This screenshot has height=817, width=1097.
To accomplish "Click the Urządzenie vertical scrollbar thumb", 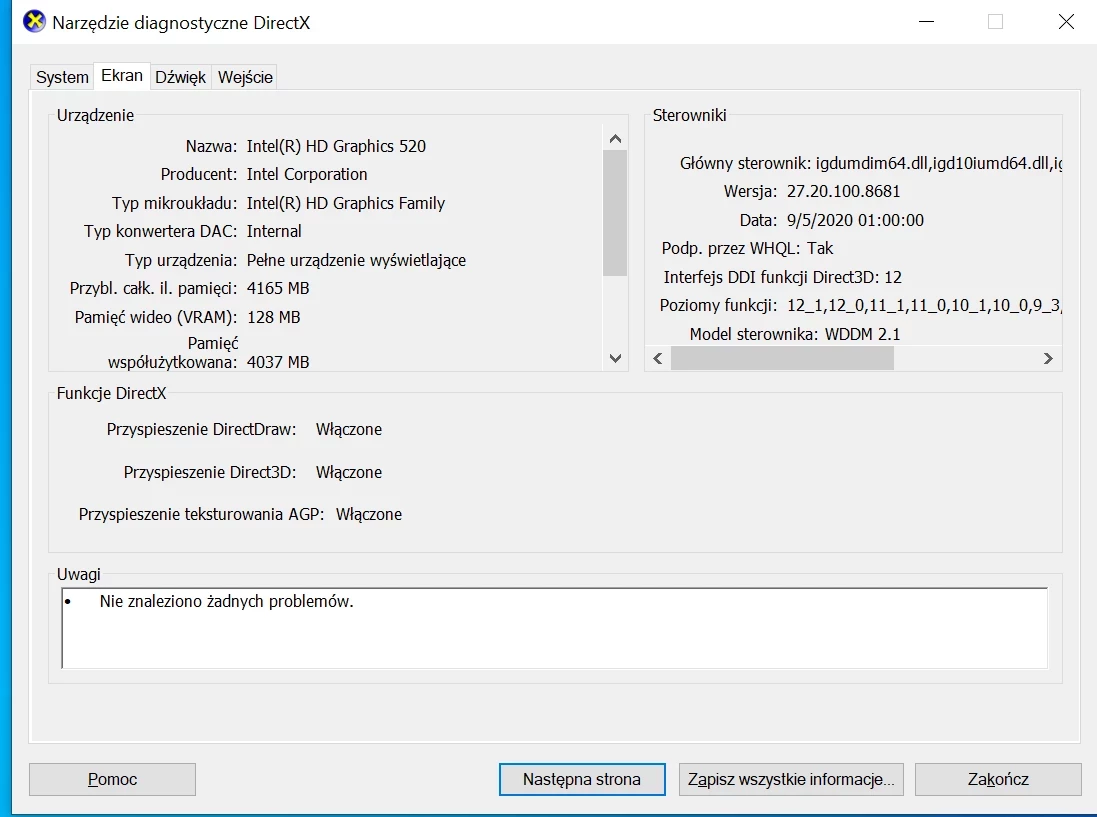I will [616, 213].
